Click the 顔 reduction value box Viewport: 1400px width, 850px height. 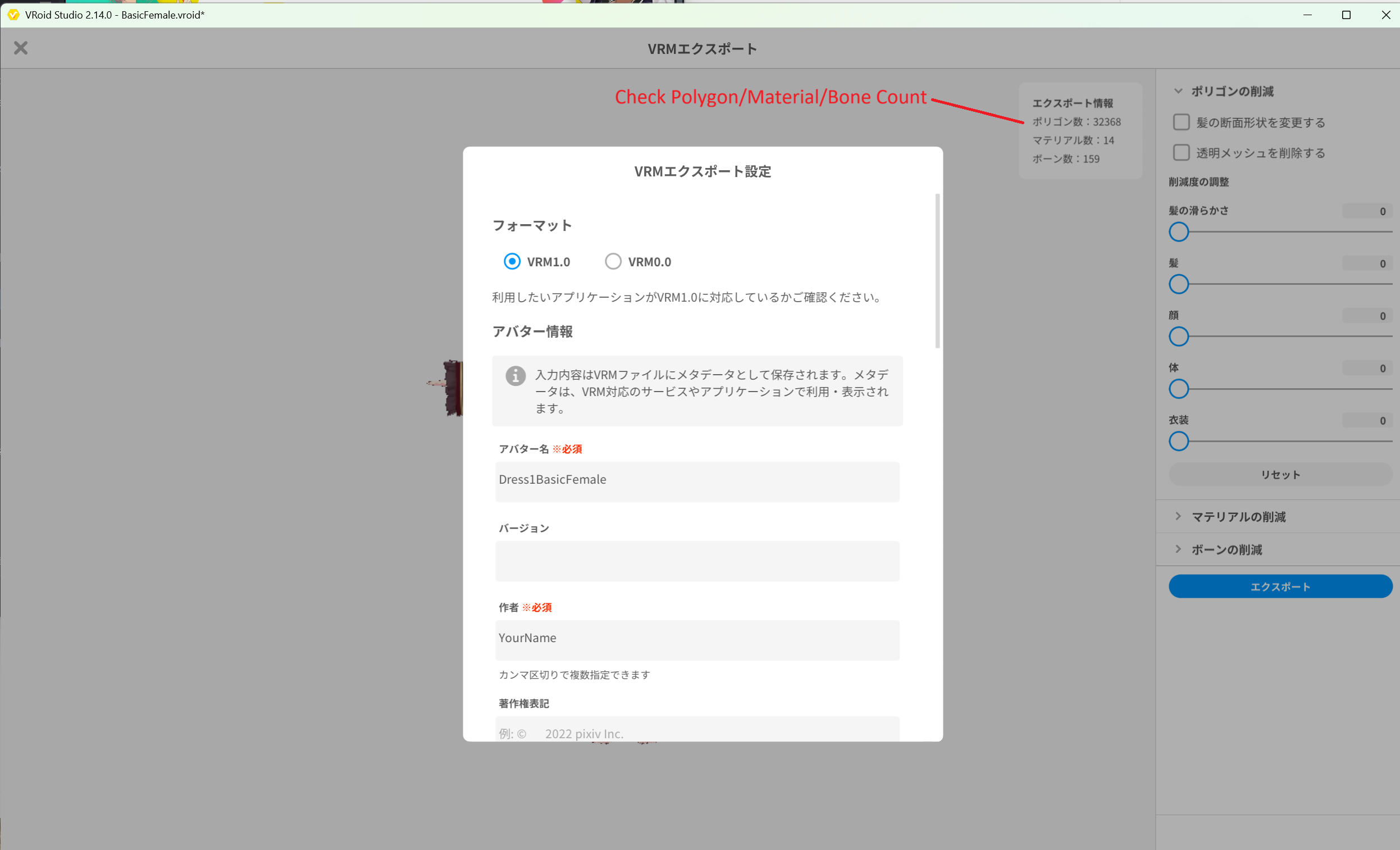click(x=1366, y=316)
